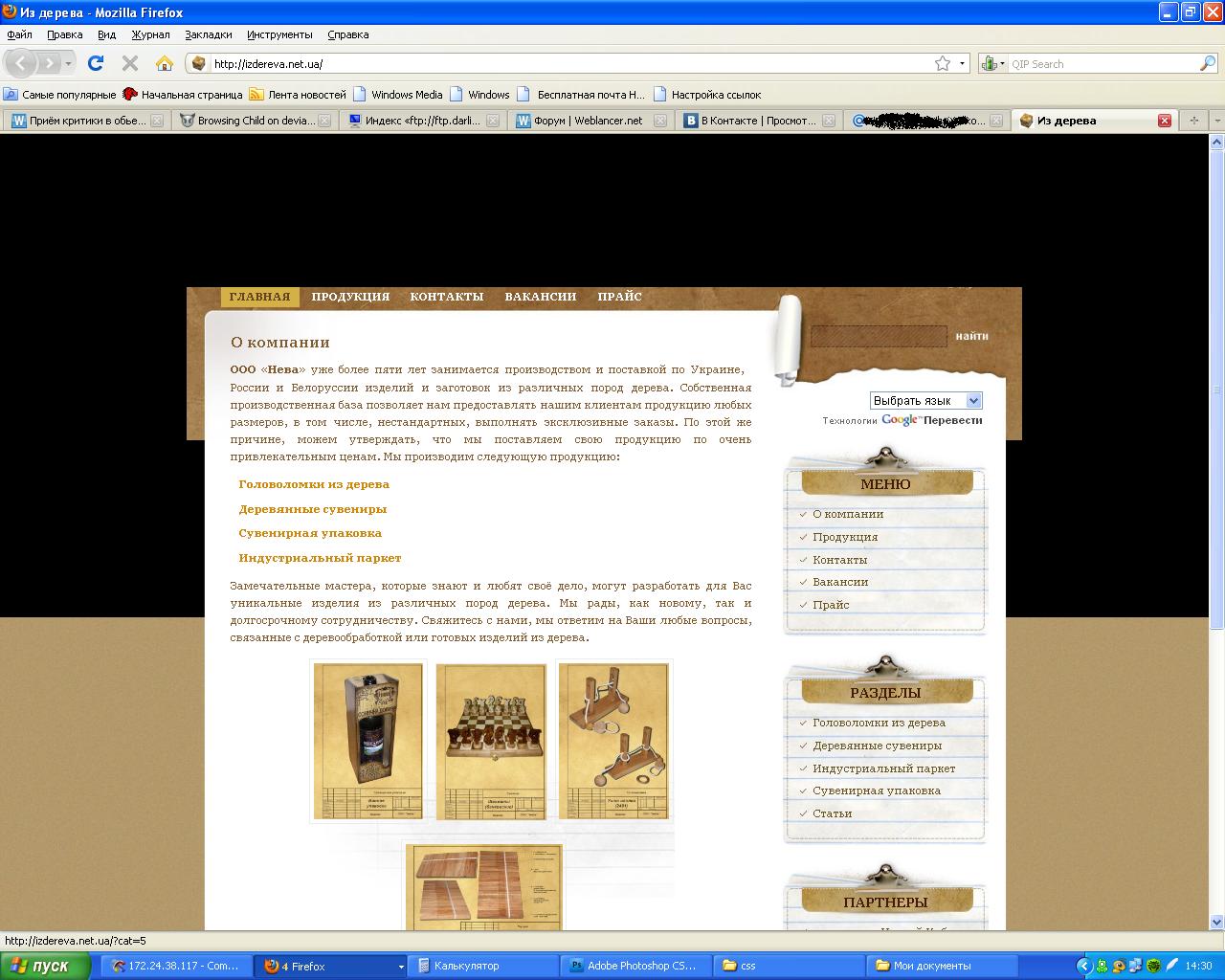Open the 'Бесплатная почта' bookmark

(x=581, y=94)
